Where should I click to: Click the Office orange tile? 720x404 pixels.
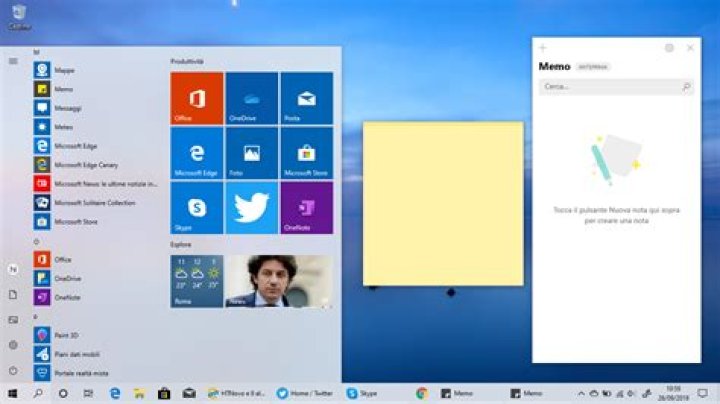tap(197, 98)
